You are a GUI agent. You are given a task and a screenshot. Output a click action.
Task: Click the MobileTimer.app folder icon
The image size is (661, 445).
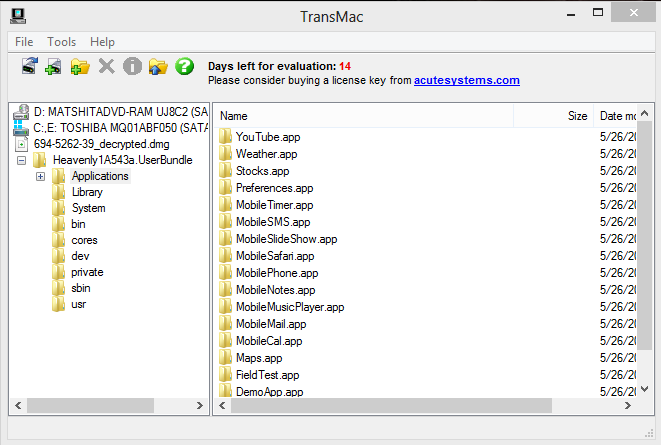[x=226, y=205]
